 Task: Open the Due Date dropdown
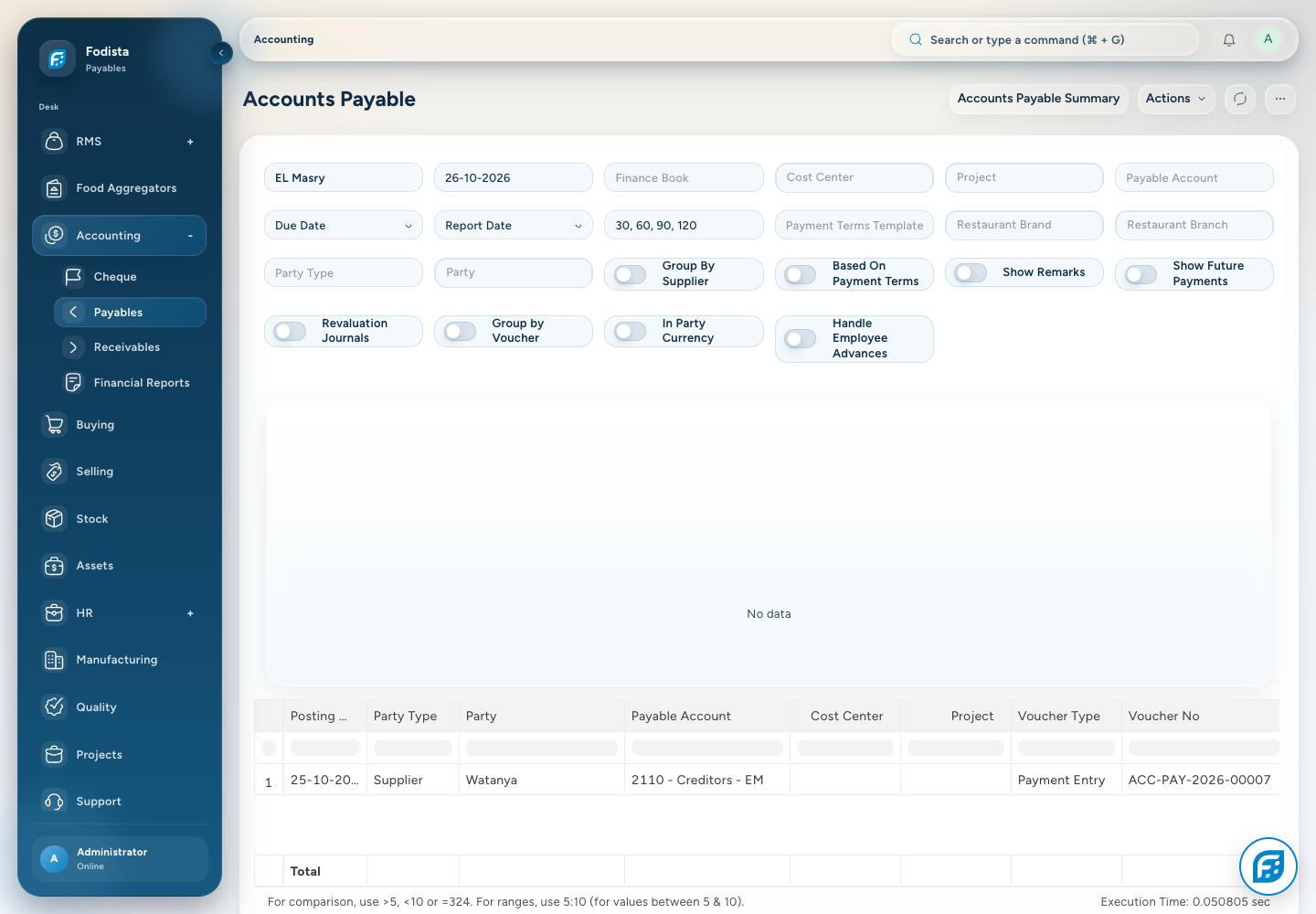click(x=344, y=226)
